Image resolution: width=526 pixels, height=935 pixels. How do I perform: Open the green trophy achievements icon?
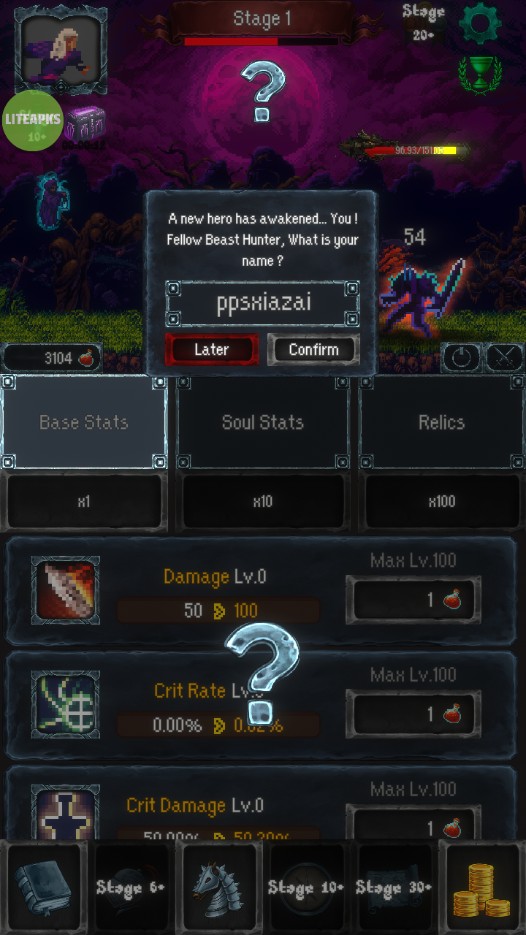point(480,75)
